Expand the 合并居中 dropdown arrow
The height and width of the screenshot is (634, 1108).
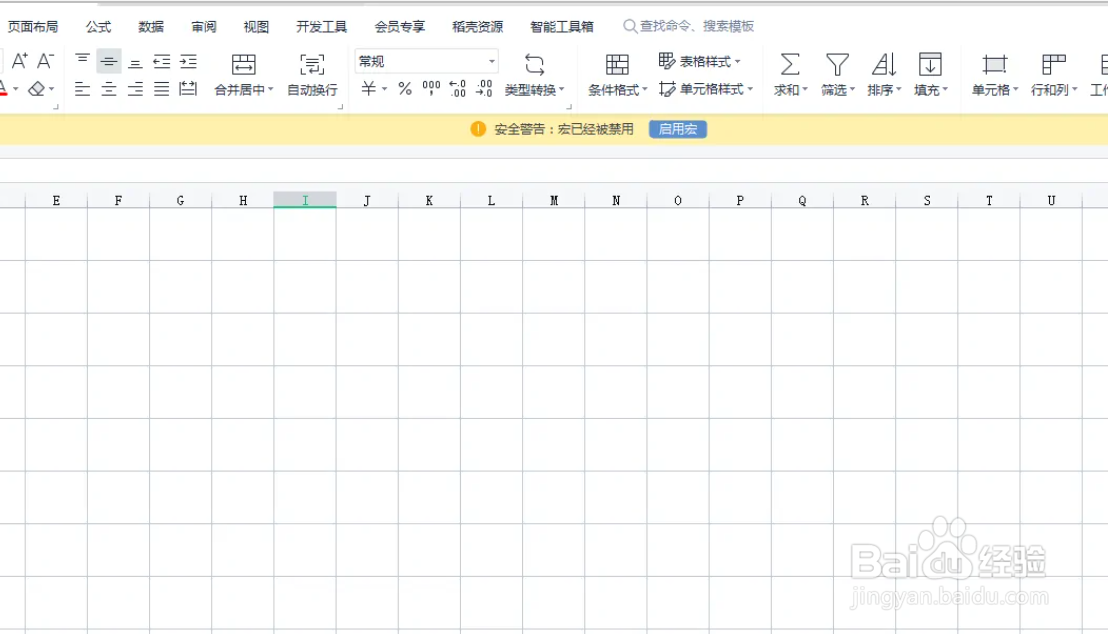(x=271, y=90)
